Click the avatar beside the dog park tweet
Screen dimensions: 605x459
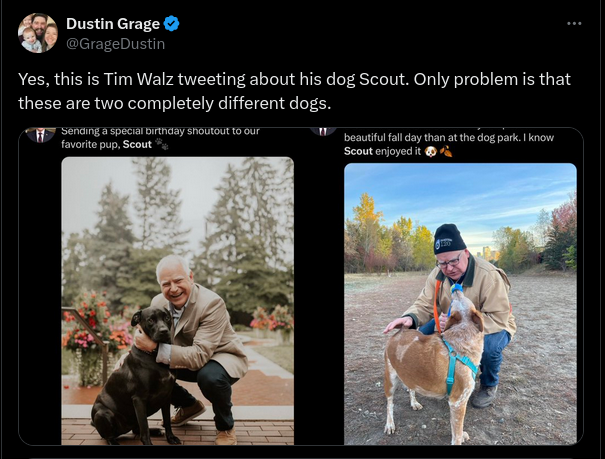323,132
